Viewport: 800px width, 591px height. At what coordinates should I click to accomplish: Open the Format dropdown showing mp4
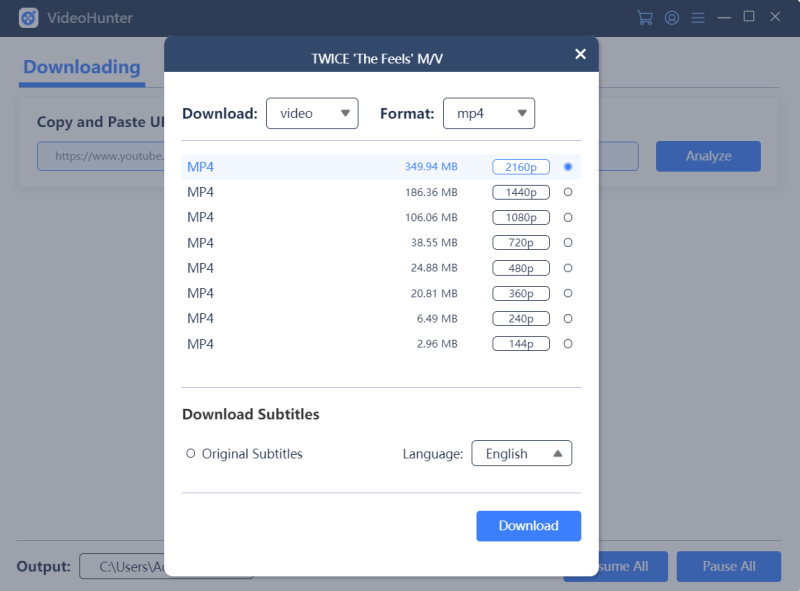(x=489, y=113)
